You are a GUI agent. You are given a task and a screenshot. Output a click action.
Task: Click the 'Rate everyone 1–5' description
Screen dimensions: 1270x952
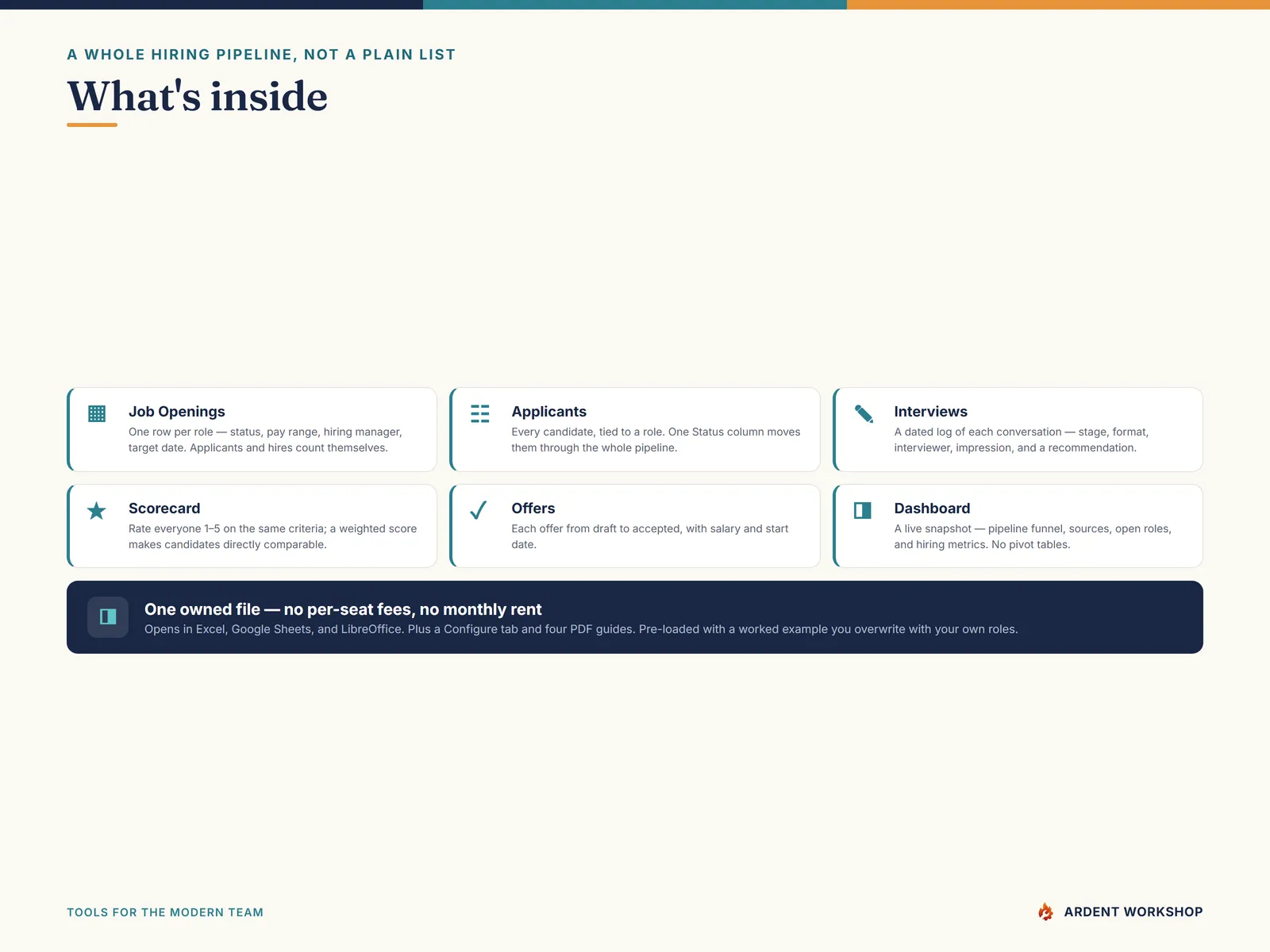pos(272,537)
